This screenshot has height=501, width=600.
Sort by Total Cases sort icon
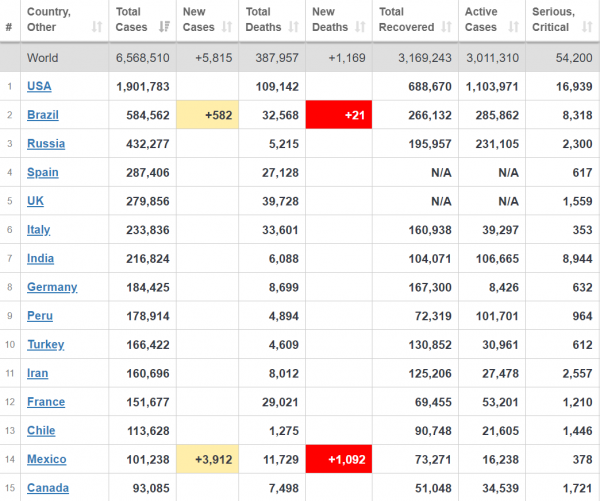point(164,27)
